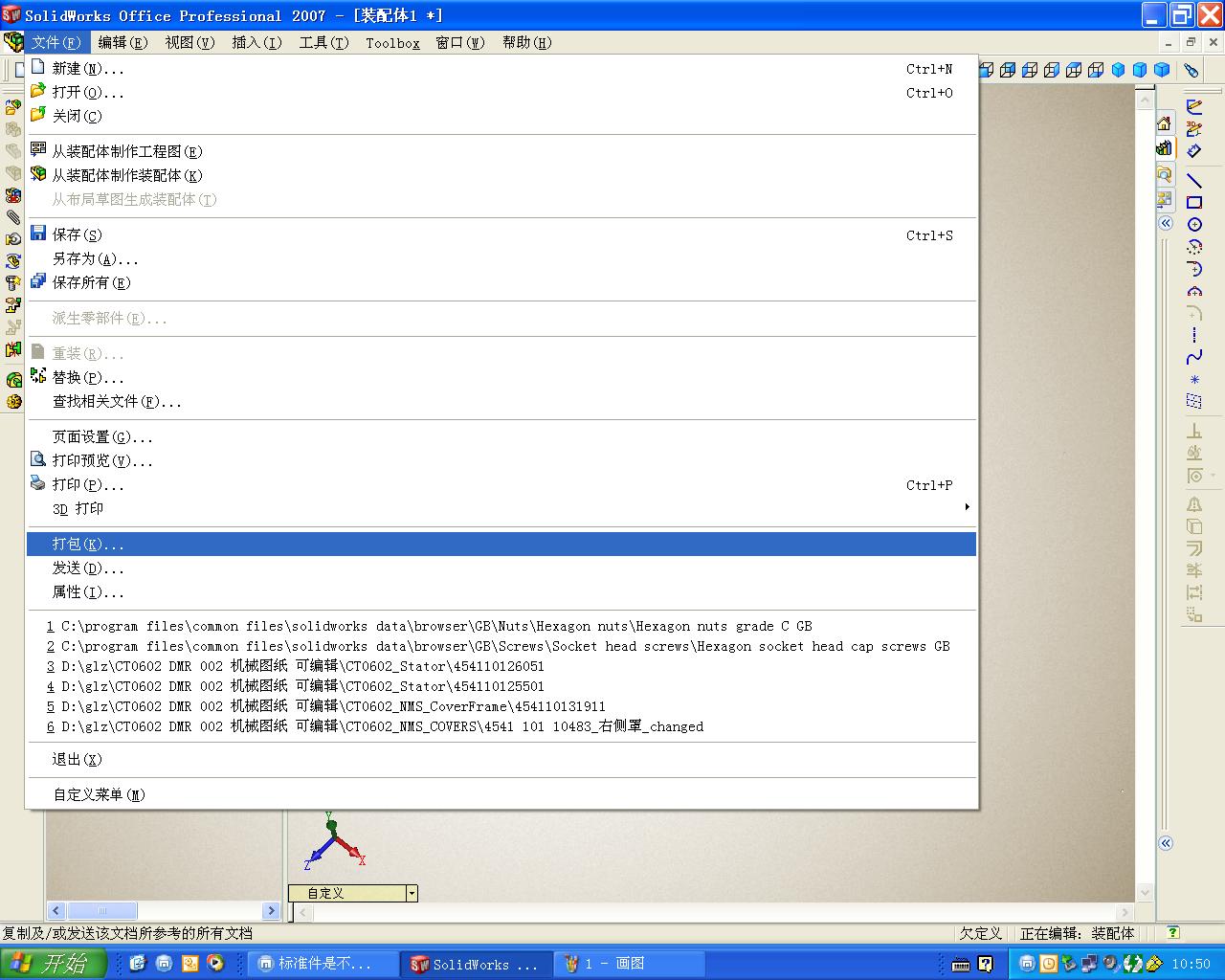The height and width of the screenshot is (980, 1225).
Task: Open the Design Library tab
Action: pyautogui.click(x=1165, y=148)
